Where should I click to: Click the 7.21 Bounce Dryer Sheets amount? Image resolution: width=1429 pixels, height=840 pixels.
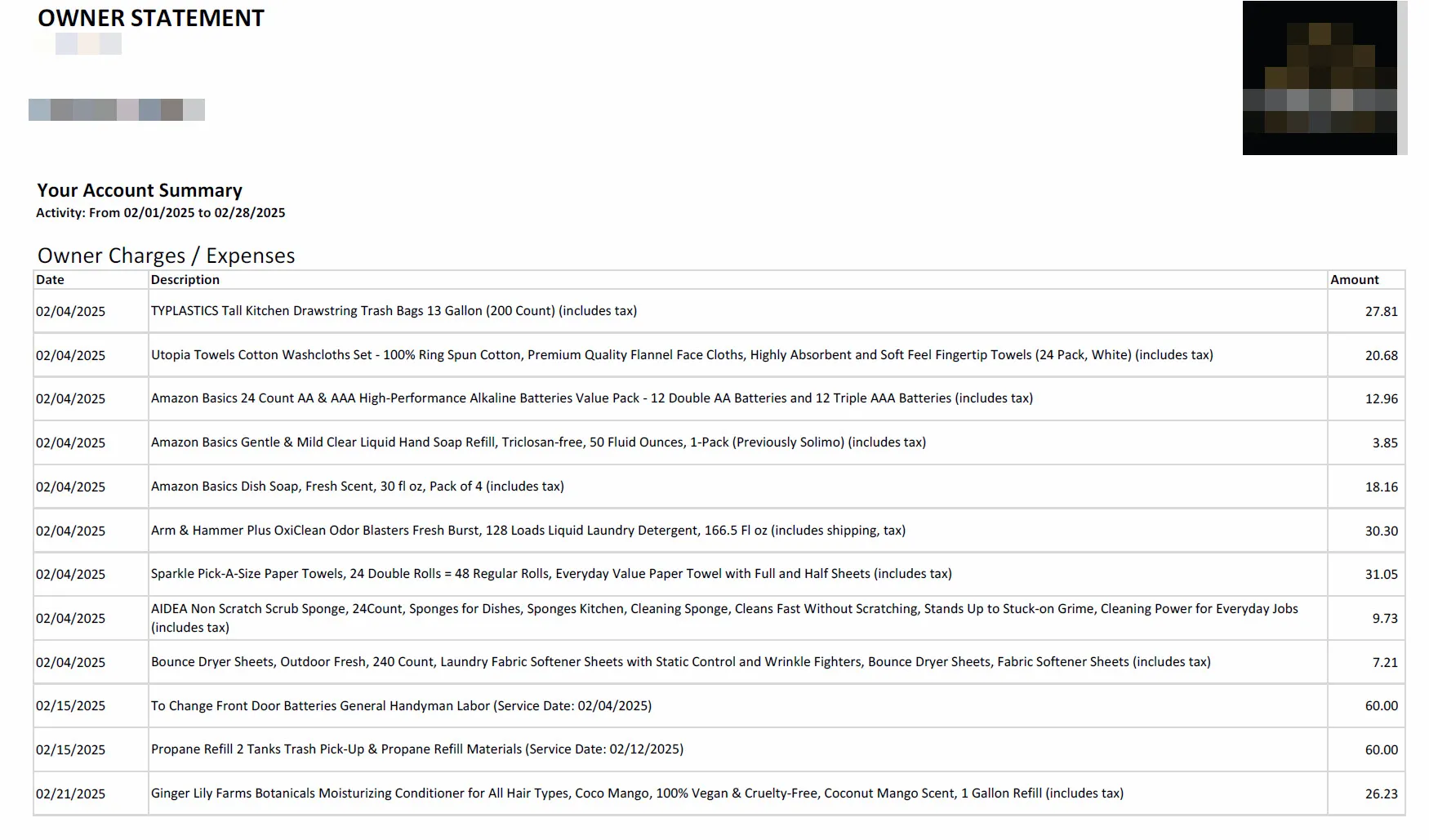[1384, 663]
